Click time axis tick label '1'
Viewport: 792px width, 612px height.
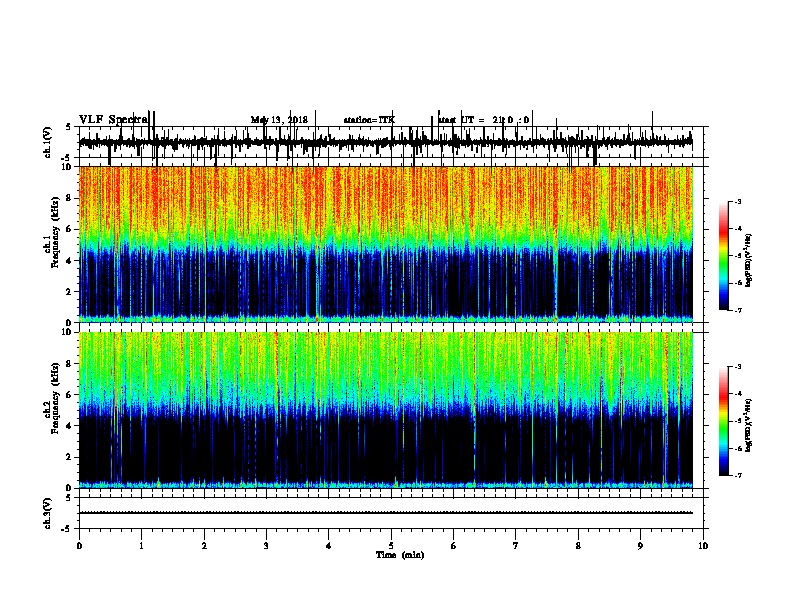pos(142,546)
